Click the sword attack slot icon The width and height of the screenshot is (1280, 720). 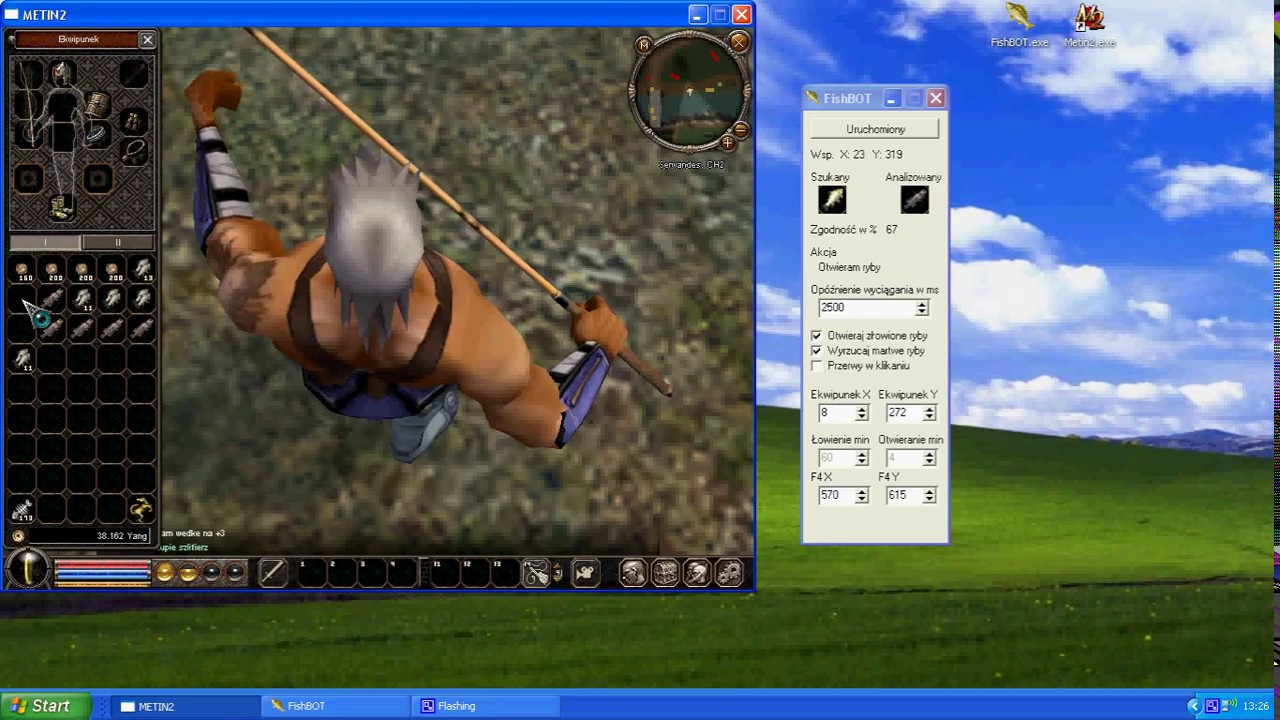(271, 572)
